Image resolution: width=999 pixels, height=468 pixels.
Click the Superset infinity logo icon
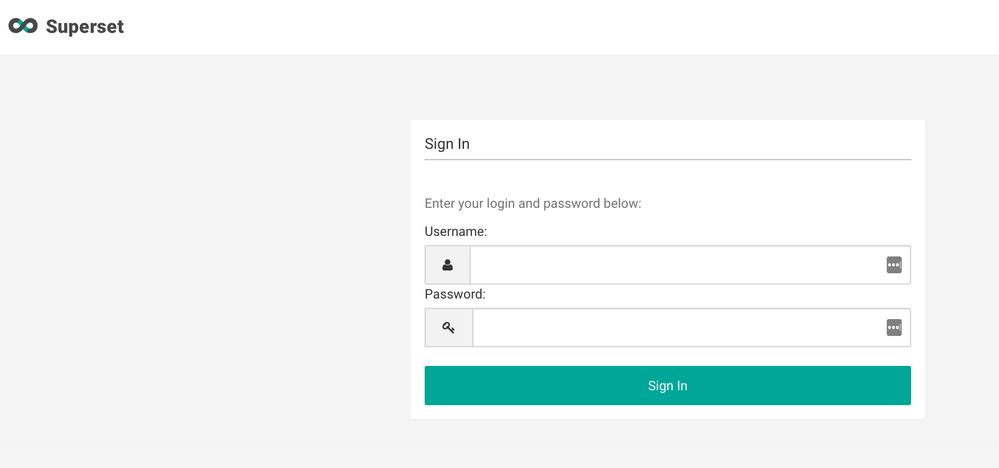[x=22, y=27]
